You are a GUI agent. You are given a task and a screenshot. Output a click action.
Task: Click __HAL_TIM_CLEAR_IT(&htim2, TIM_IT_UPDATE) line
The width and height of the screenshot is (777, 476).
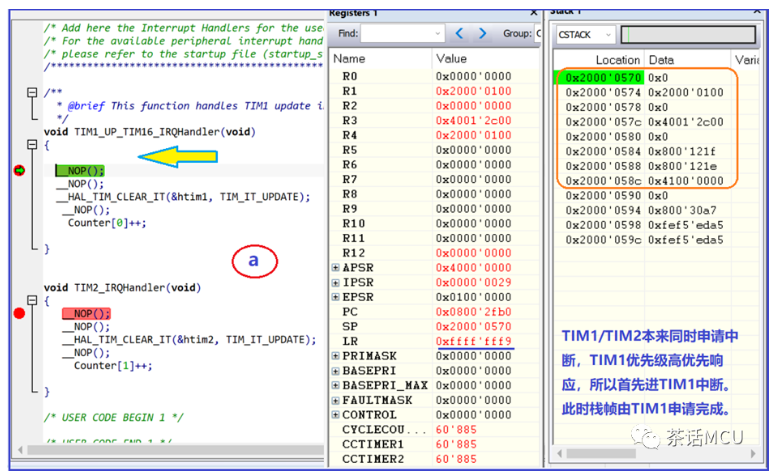[x=189, y=340]
